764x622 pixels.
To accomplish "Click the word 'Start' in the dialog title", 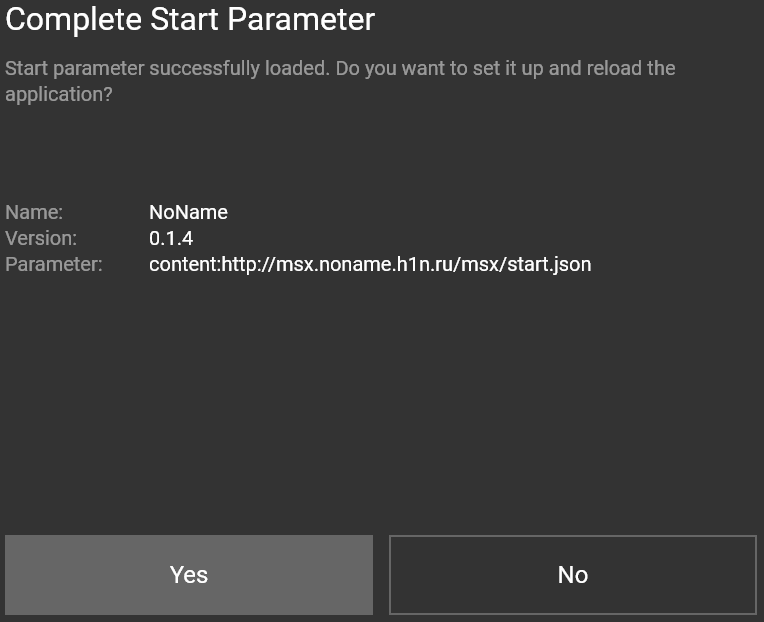I will tap(184, 20).
